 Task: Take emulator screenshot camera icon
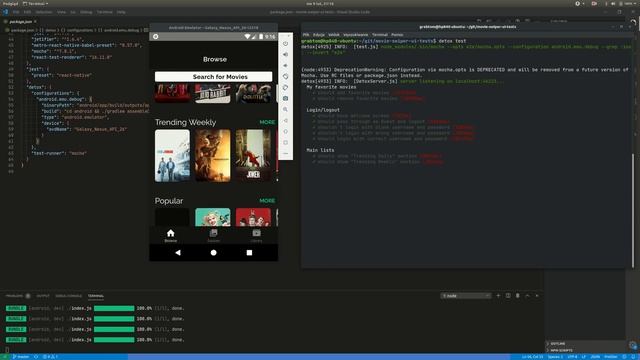point(285,98)
